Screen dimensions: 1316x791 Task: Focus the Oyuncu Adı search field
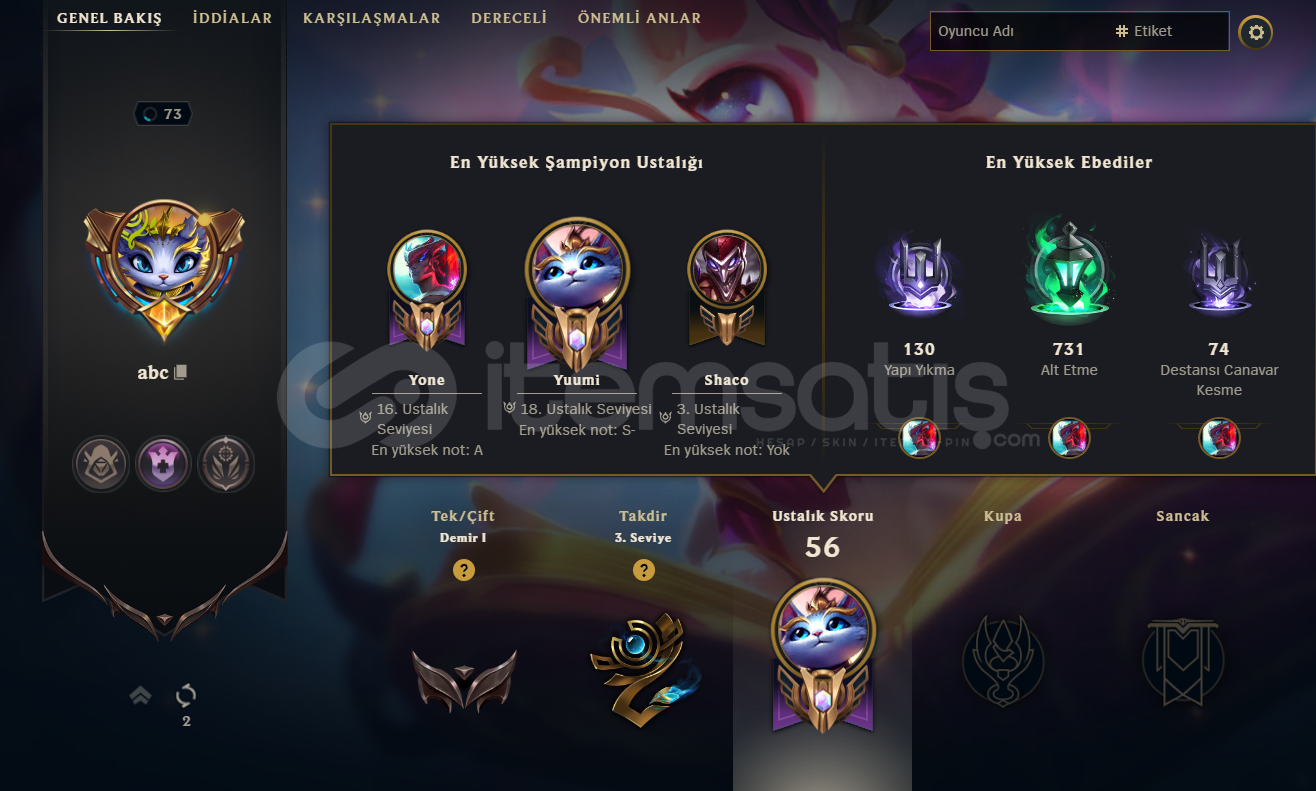pos(1020,31)
